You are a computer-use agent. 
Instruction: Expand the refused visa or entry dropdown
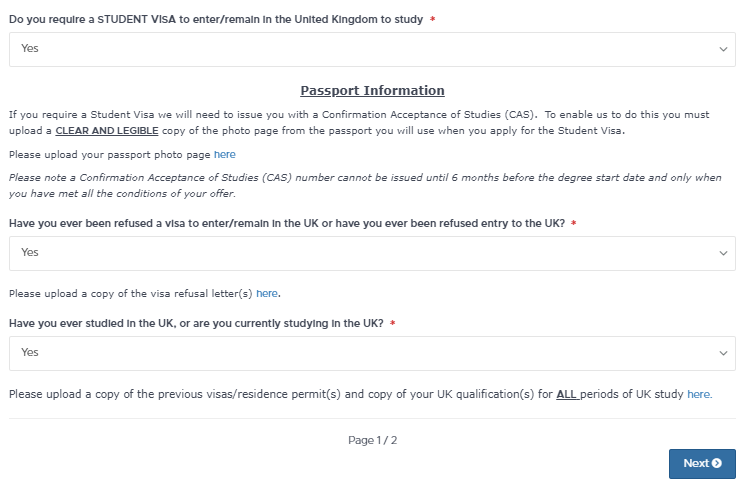pos(372,253)
